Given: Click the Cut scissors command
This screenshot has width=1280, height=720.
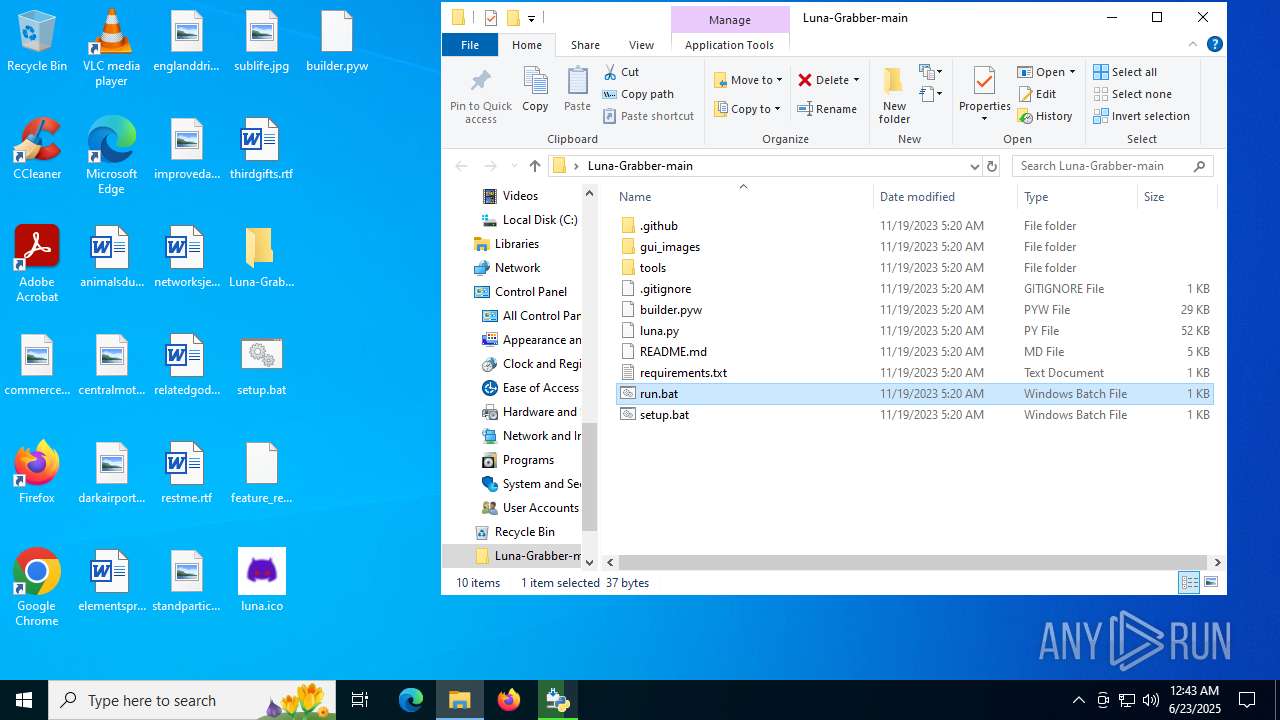Looking at the screenshot, I should pos(621,72).
